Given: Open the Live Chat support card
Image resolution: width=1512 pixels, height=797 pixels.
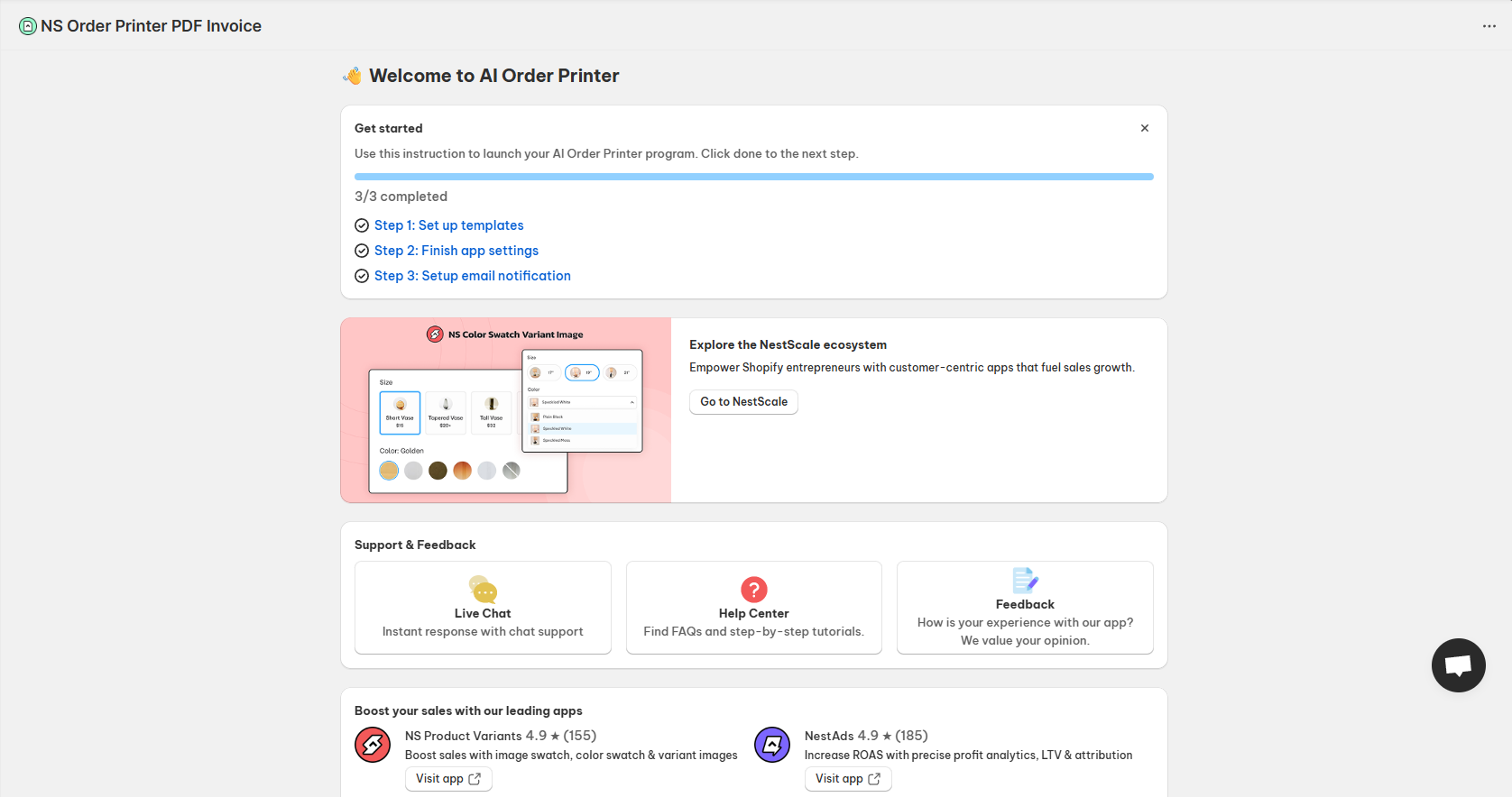Looking at the screenshot, I should [x=483, y=608].
